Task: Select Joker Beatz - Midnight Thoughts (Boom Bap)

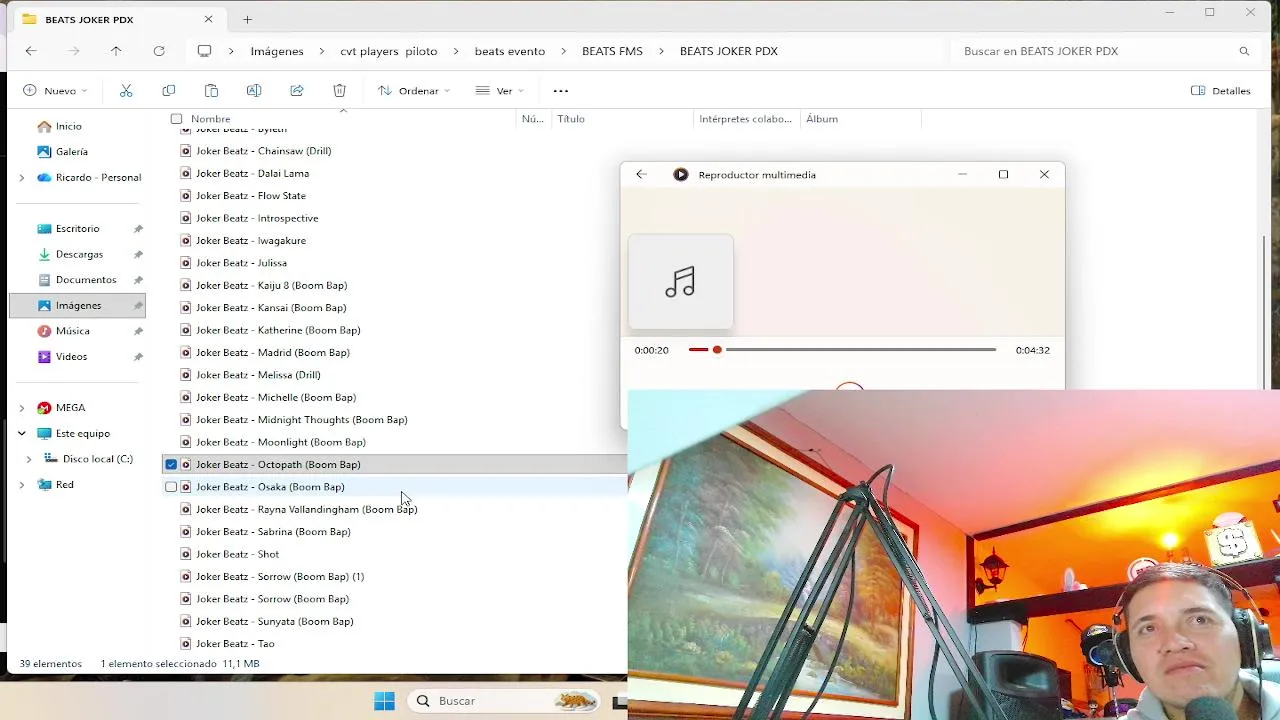Action: [x=301, y=420]
